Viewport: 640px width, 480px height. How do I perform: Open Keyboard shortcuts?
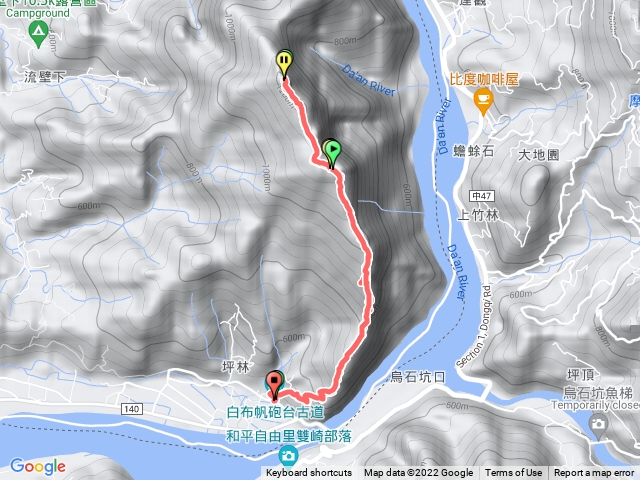point(309,473)
